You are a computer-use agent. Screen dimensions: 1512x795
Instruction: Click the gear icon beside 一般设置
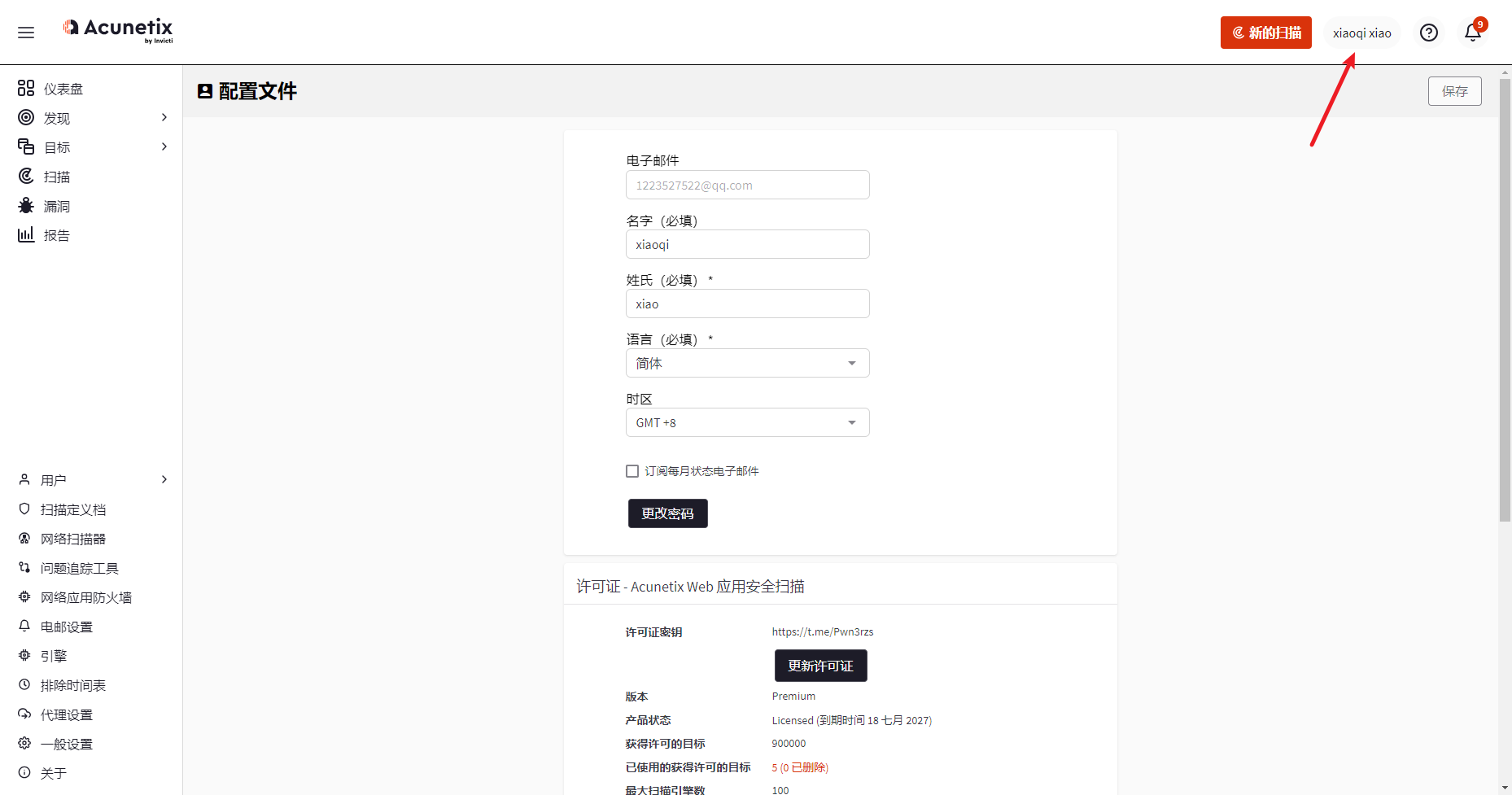[24, 743]
